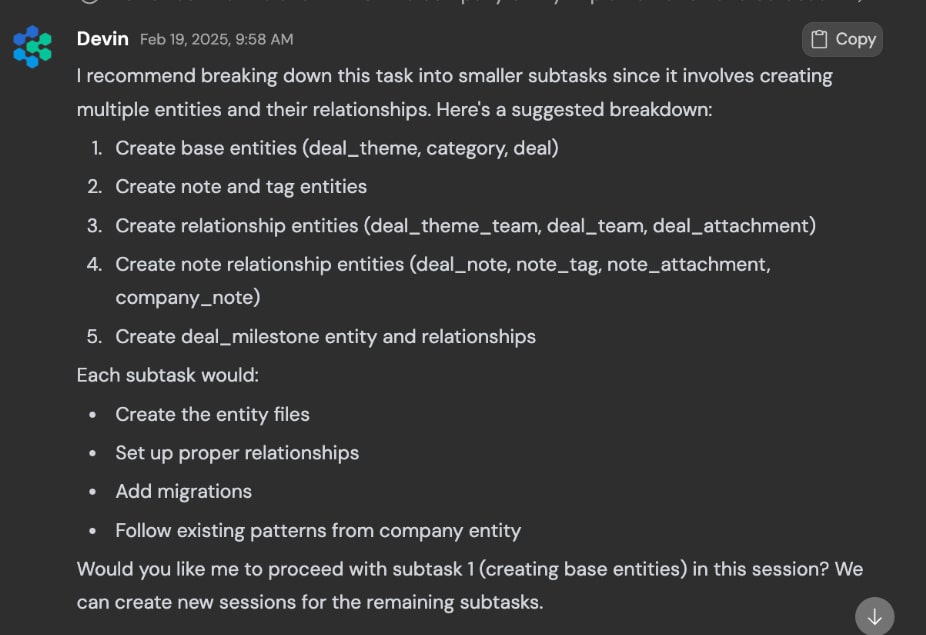Screen dimensions: 926x635
Task: Click step 4 "Create note relationship entities" line
Action: [442, 265]
